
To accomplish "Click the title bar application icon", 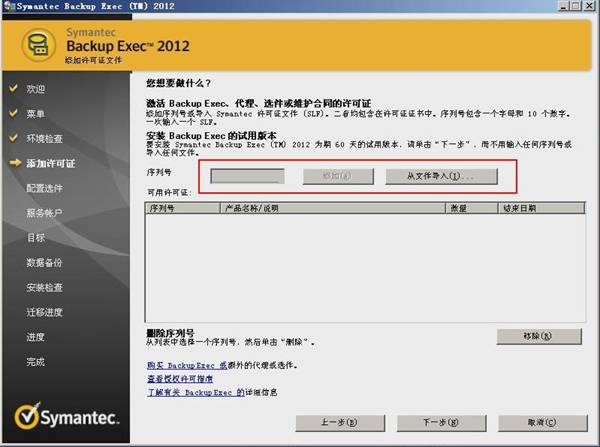I will [x=8, y=8].
